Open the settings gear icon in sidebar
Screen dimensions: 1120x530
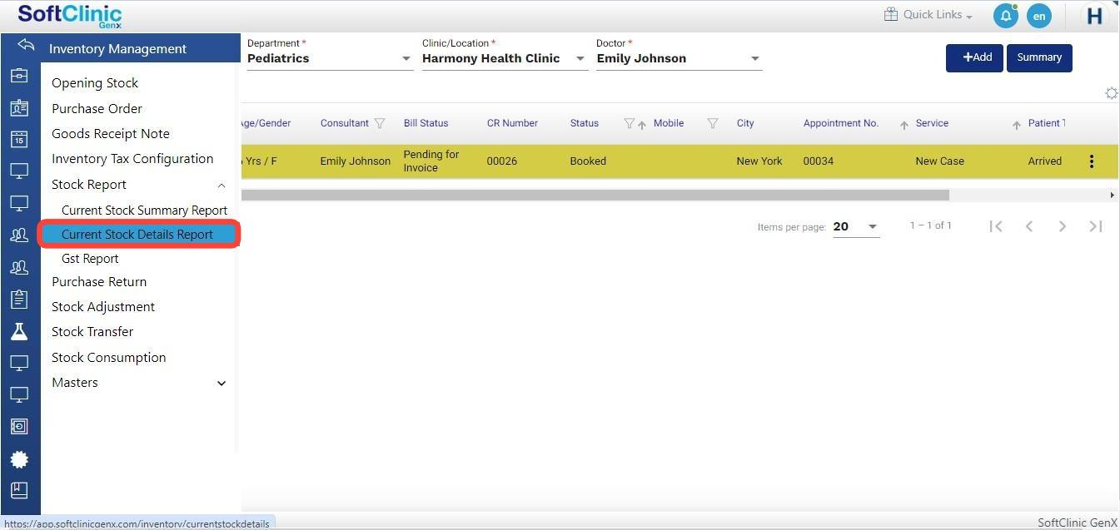[x=19, y=459]
